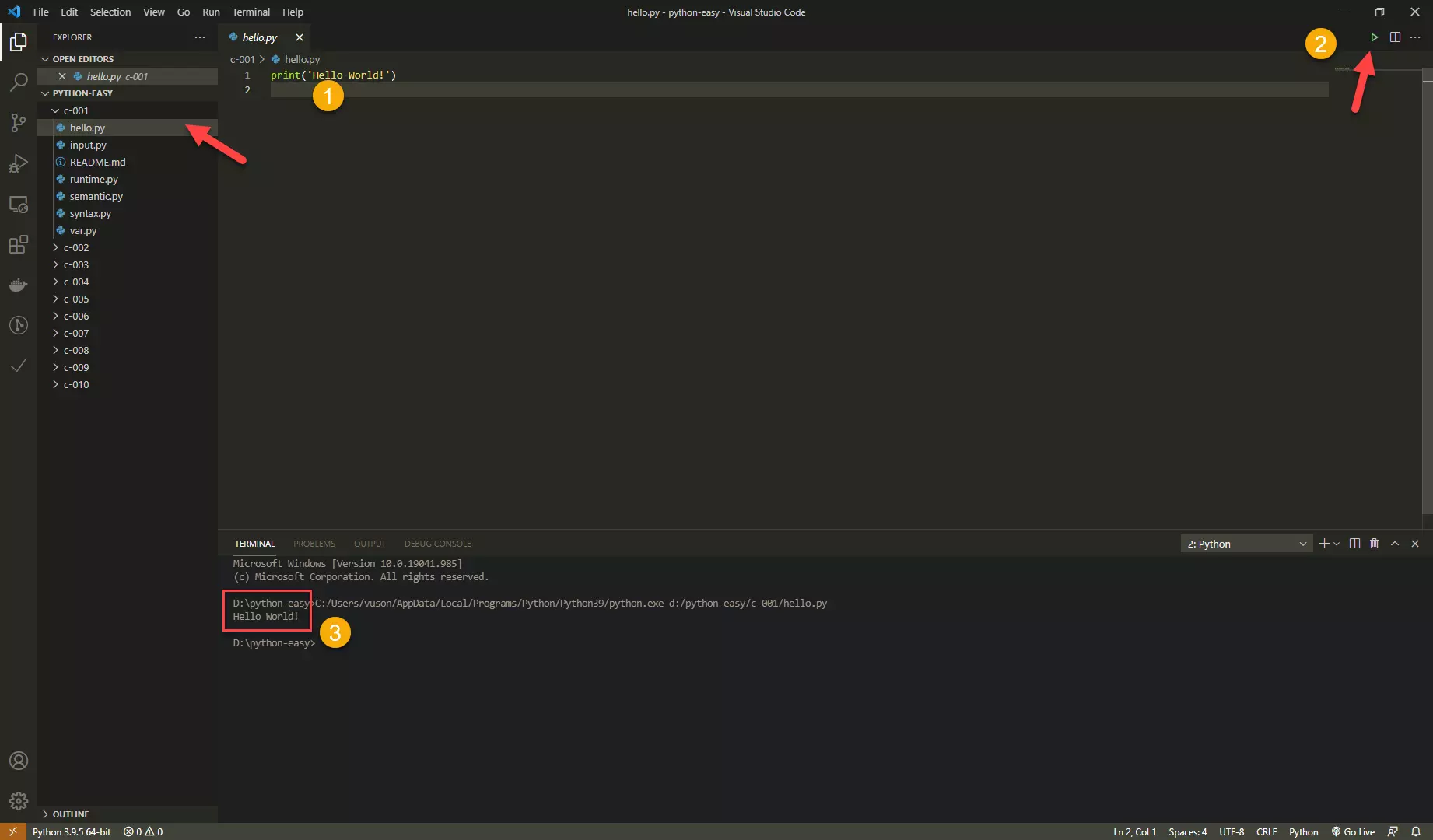
Task: Select Python 3.9.5 64-bit interpreter in status bar
Action: tap(72, 831)
